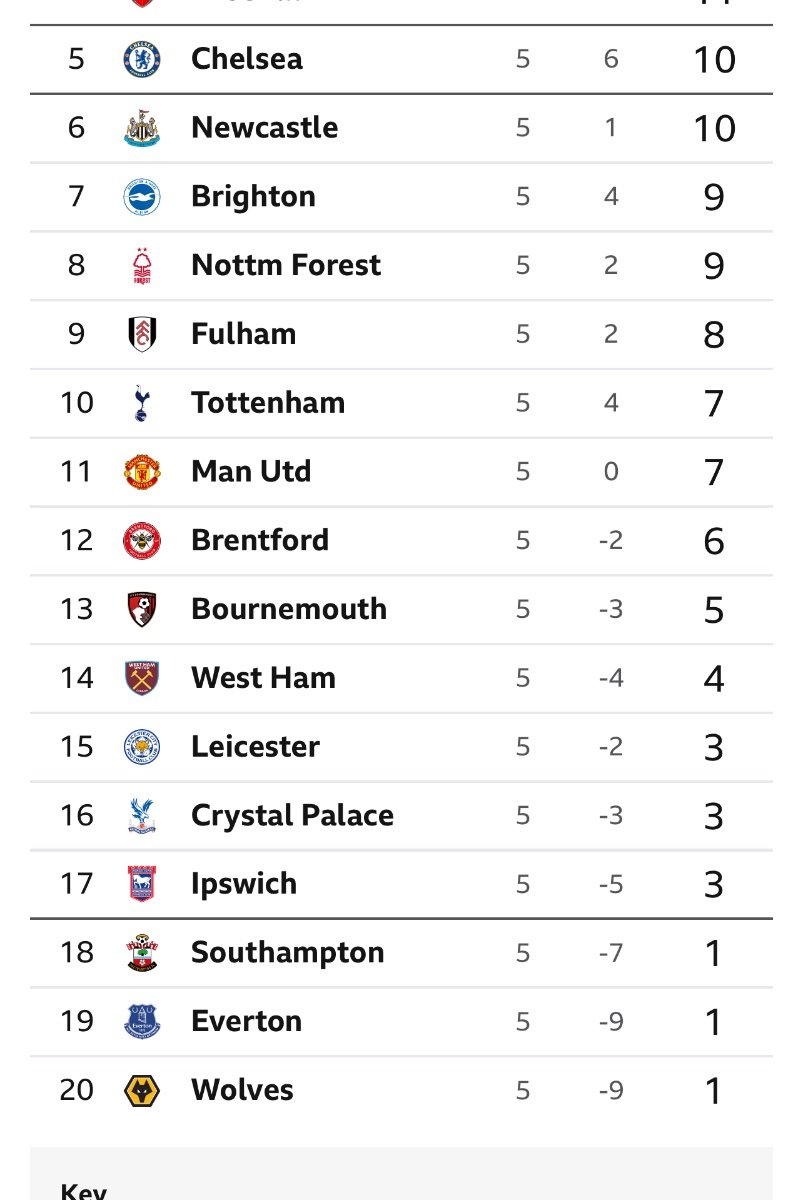
Task: Open the Southampton team link
Action: 288,953
